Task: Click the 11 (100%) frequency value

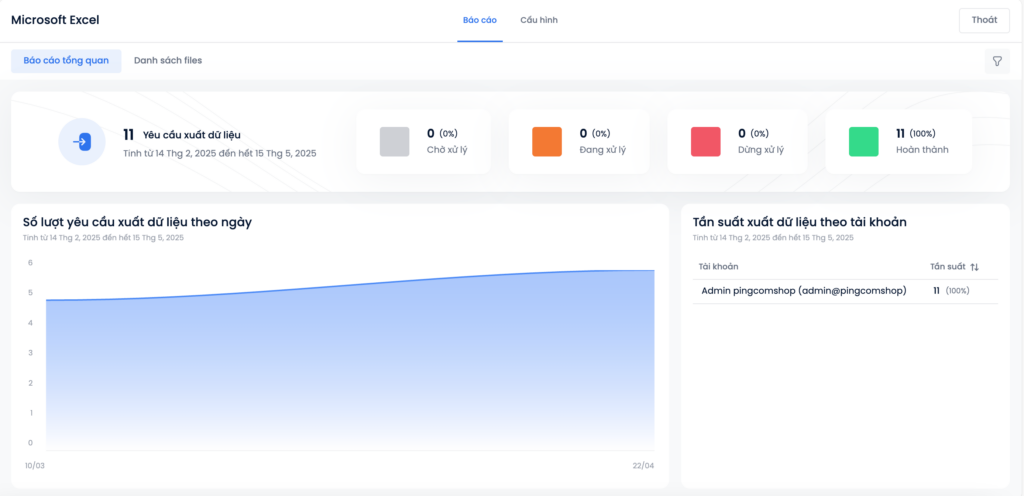Action: tap(952, 291)
